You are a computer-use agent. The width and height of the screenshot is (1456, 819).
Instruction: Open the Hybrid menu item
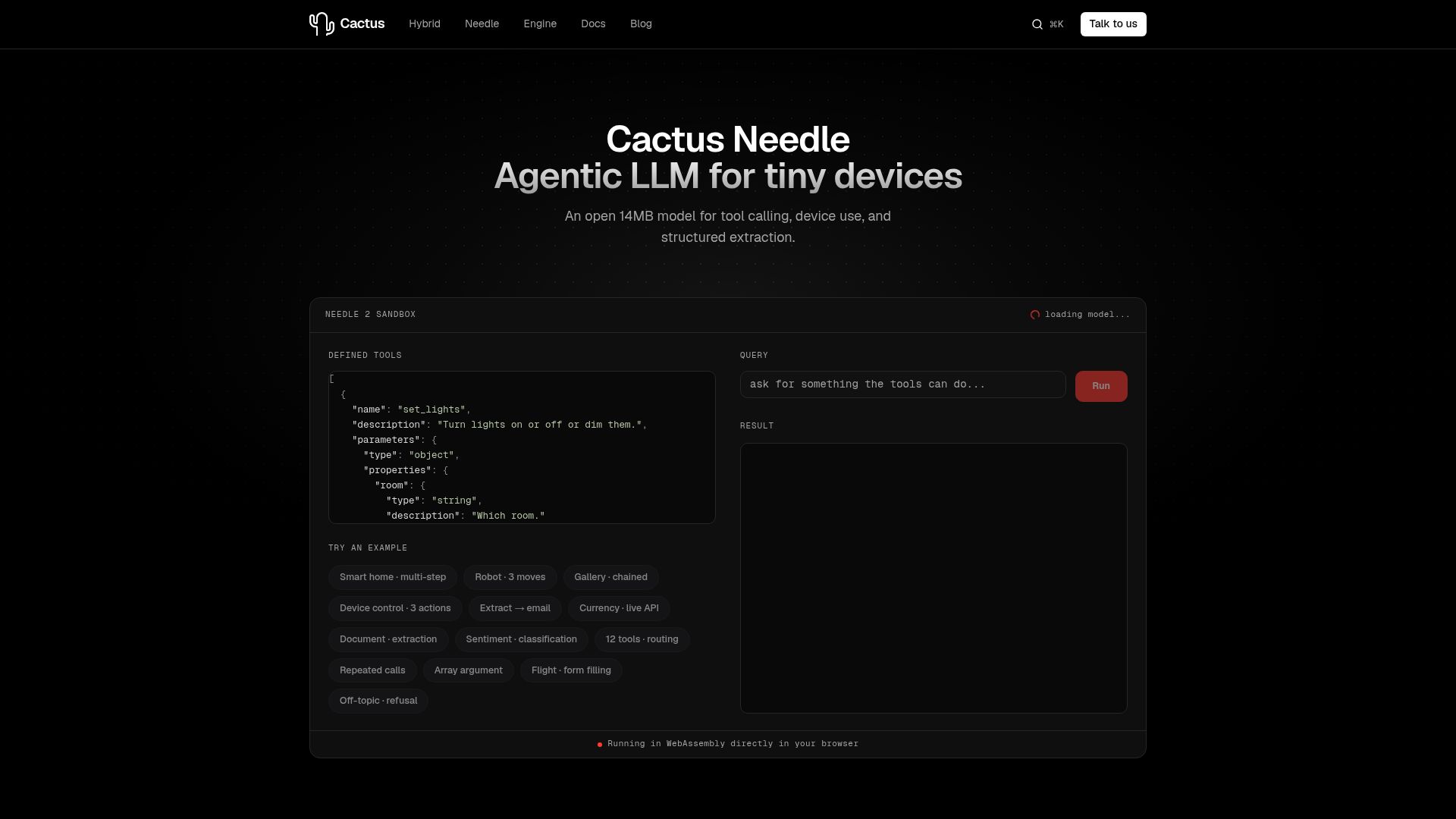(425, 24)
